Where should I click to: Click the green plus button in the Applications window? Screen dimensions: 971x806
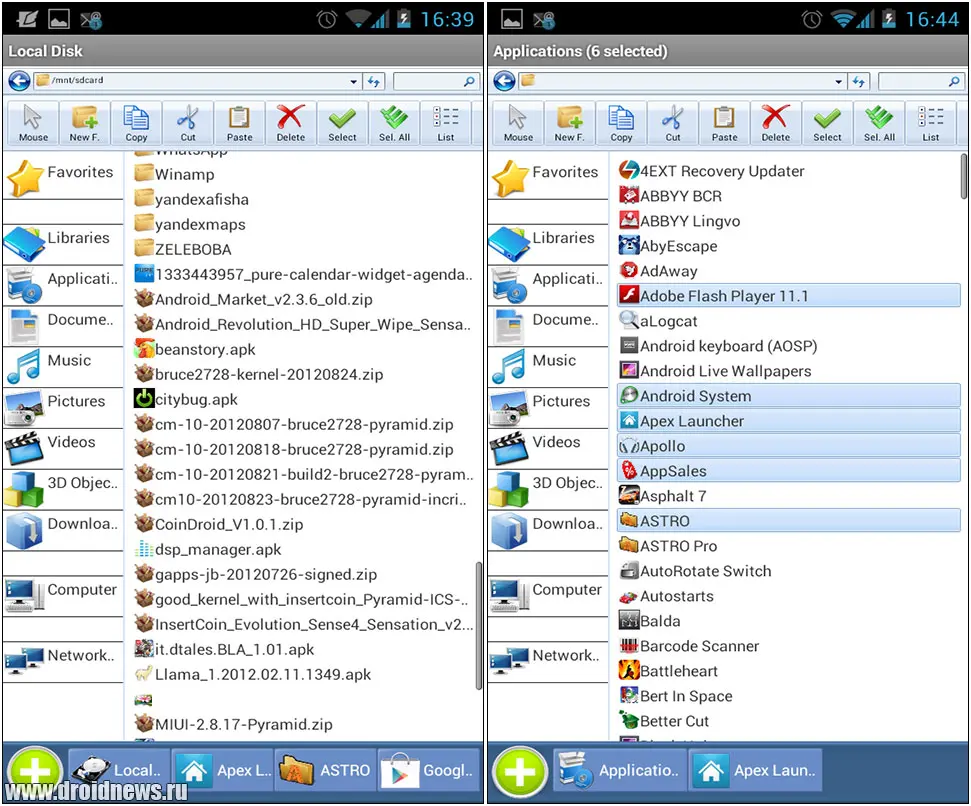click(x=520, y=772)
